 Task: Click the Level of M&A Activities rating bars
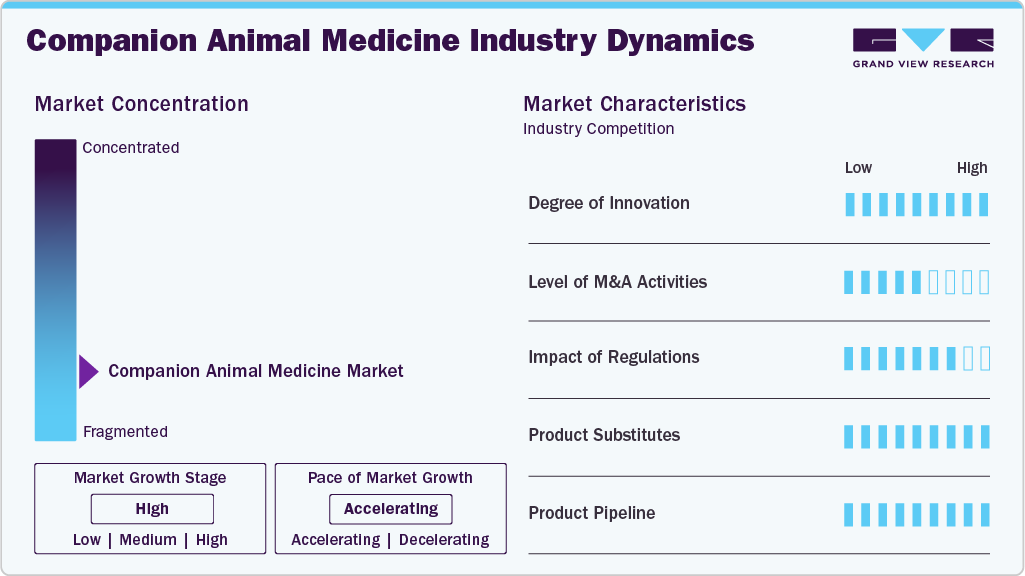coord(916,282)
